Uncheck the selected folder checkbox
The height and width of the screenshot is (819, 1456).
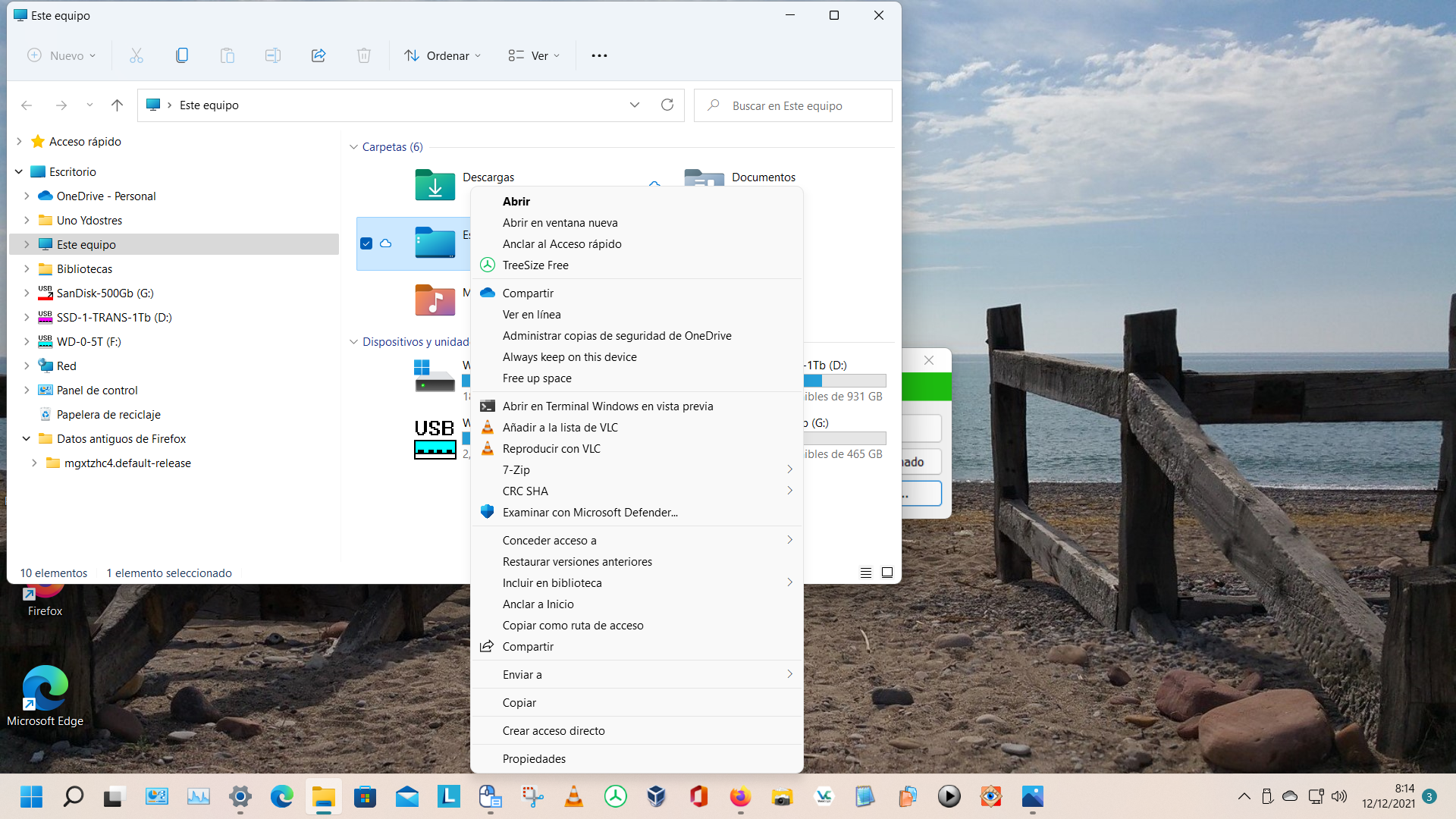click(366, 243)
